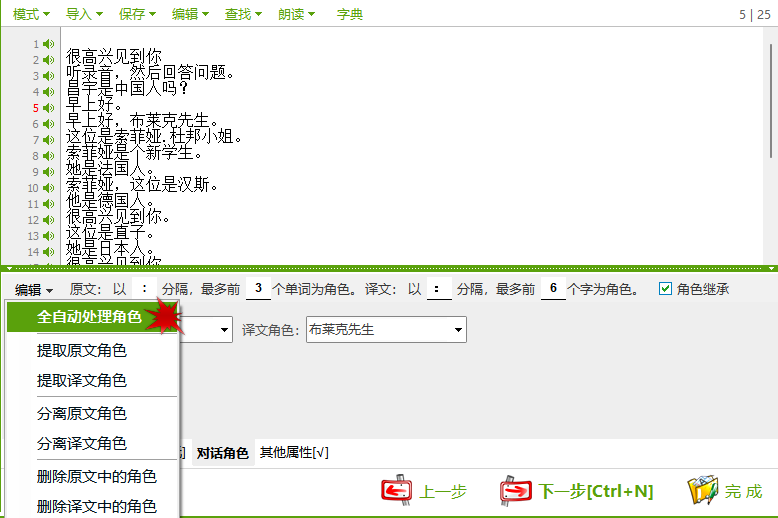Open the 字典 dictionary button
Screen dimensions: 778x518
350,14
